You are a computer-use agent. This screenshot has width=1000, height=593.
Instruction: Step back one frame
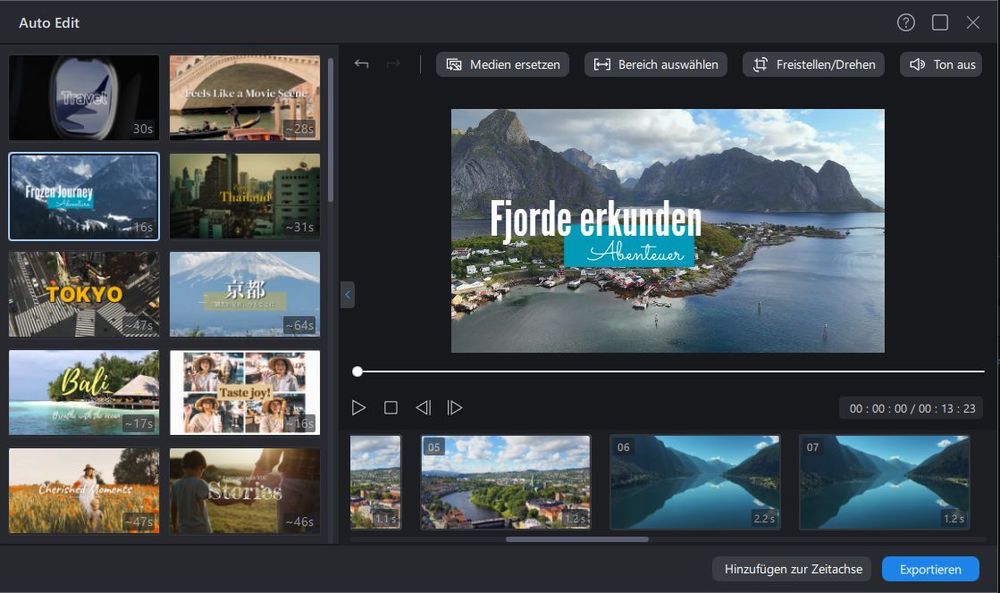(x=422, y=407)
